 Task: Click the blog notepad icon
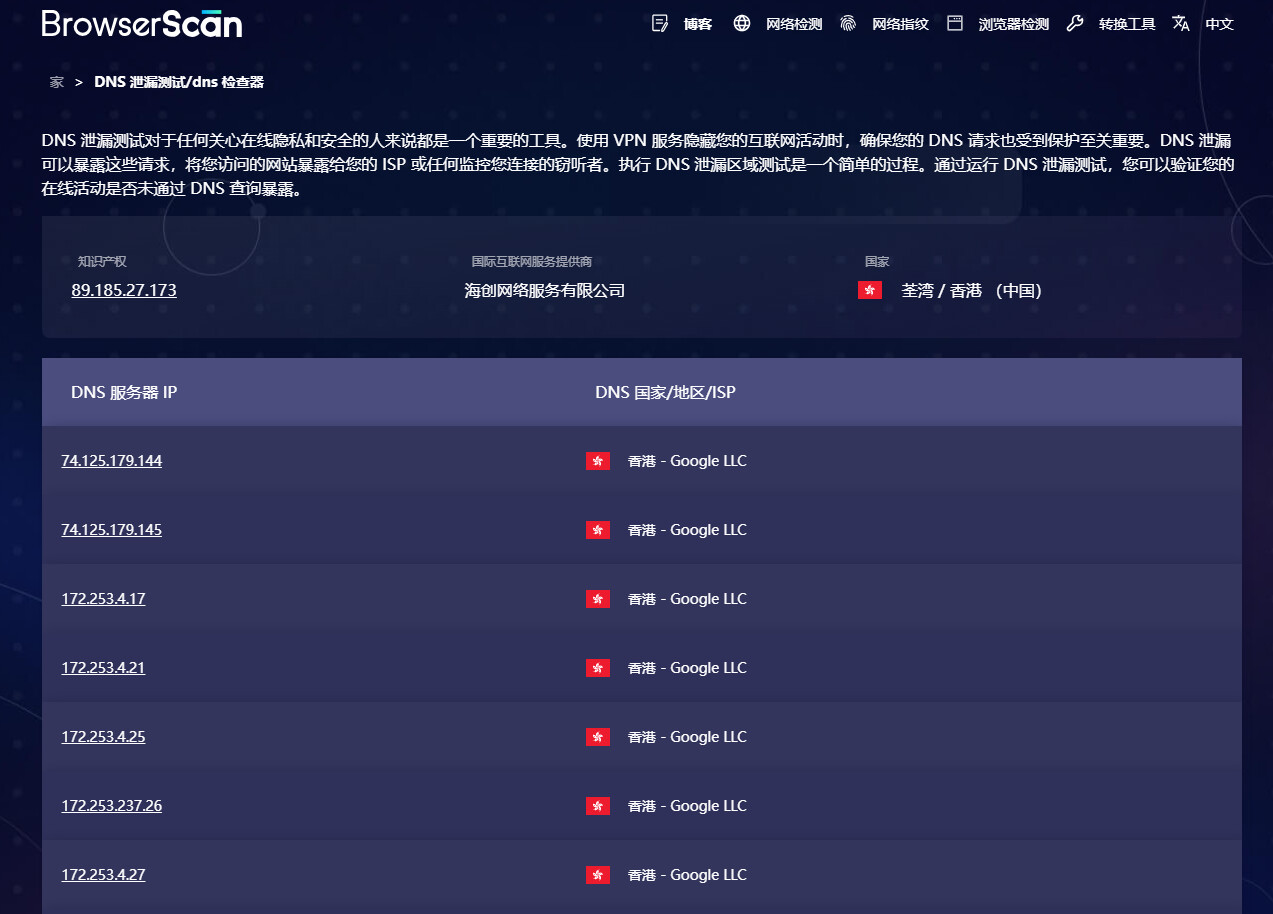660,23
